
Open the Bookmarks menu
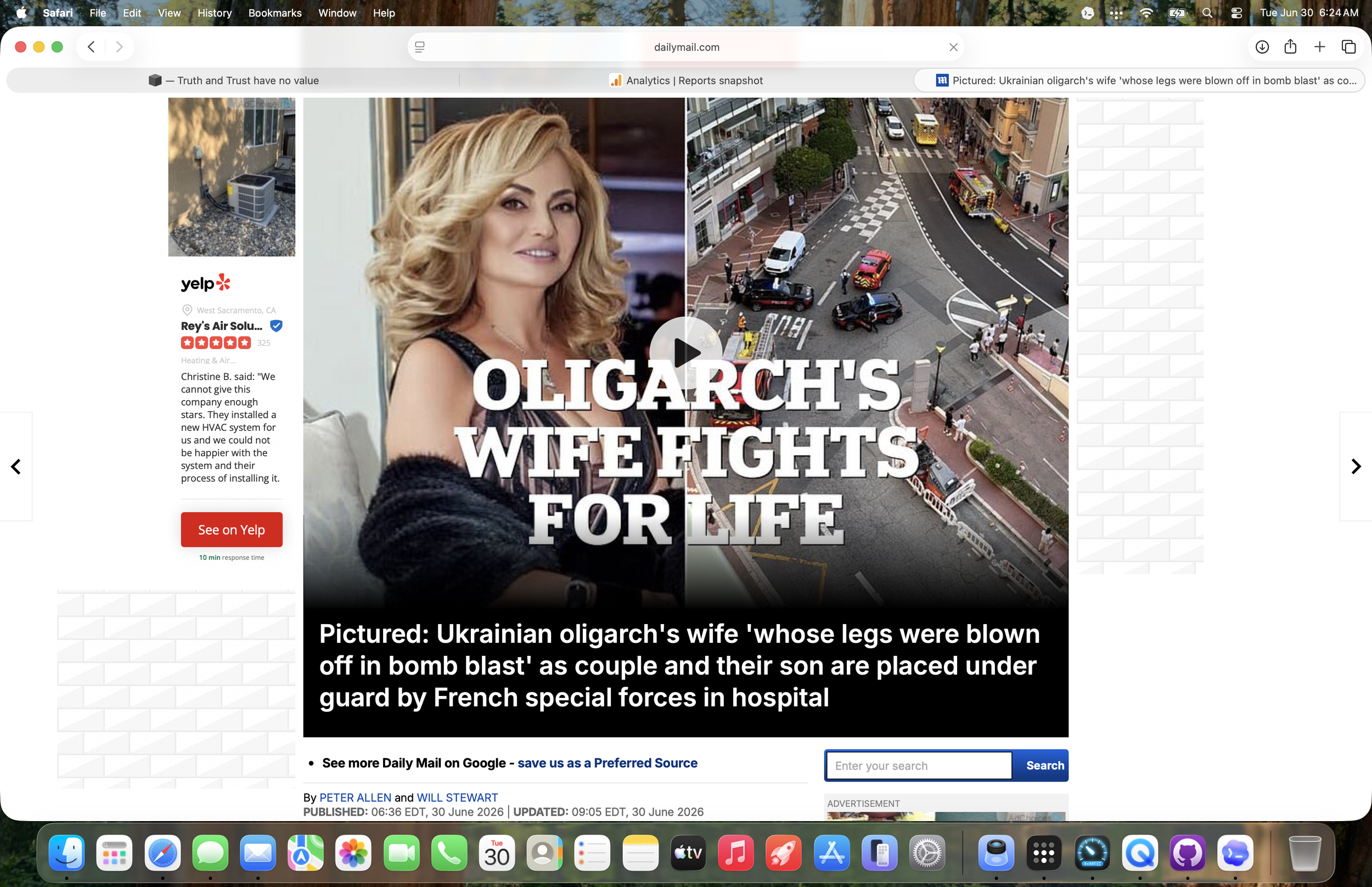tap(274, 13)
